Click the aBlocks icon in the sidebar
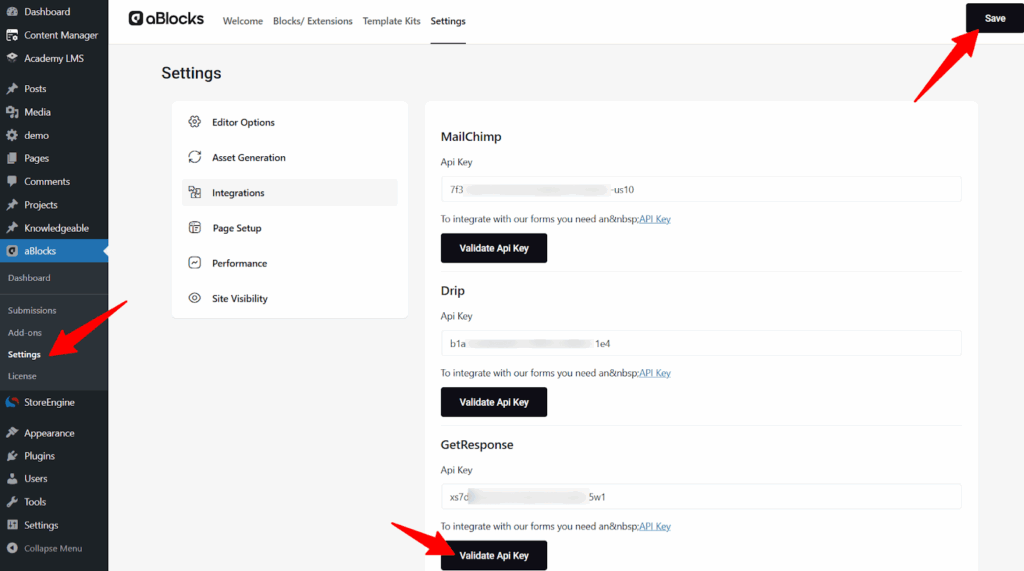Screen dimensions: 1024x571 tap(12, 251)
